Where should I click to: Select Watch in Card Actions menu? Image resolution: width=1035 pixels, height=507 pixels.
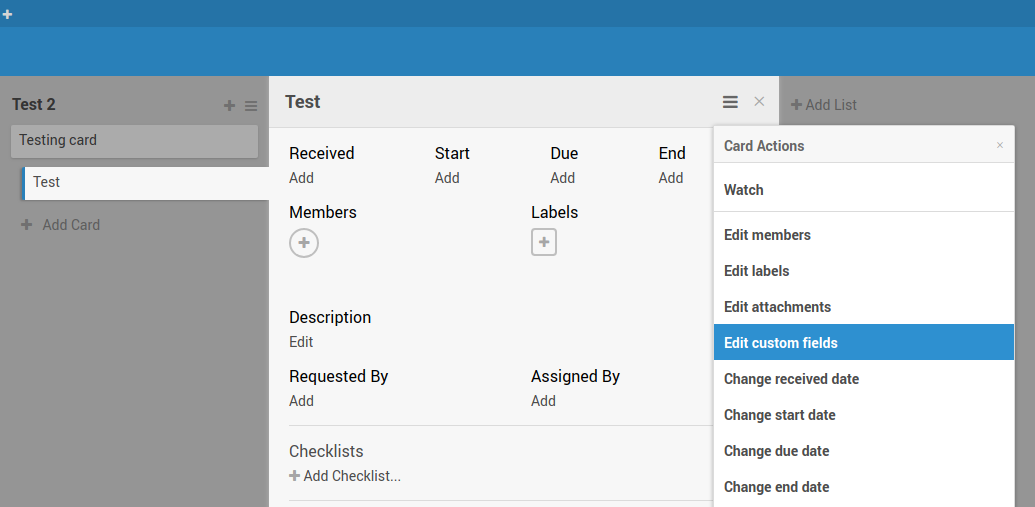[744, 190]
